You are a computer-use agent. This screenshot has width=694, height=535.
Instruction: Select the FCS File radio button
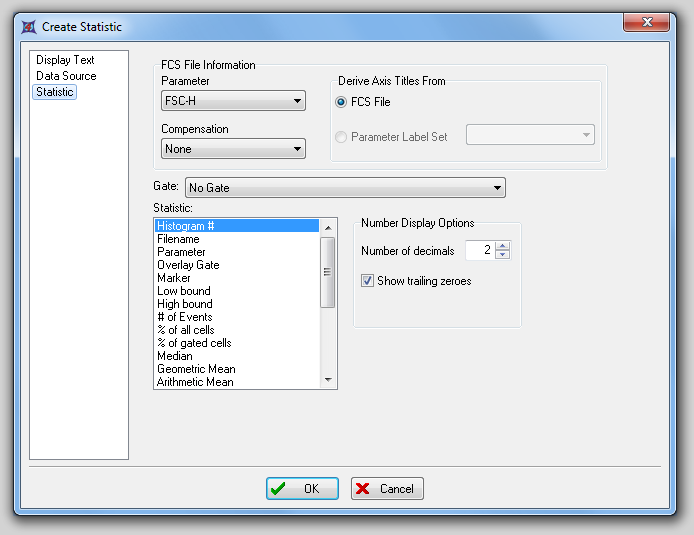(x=342, y=102)
